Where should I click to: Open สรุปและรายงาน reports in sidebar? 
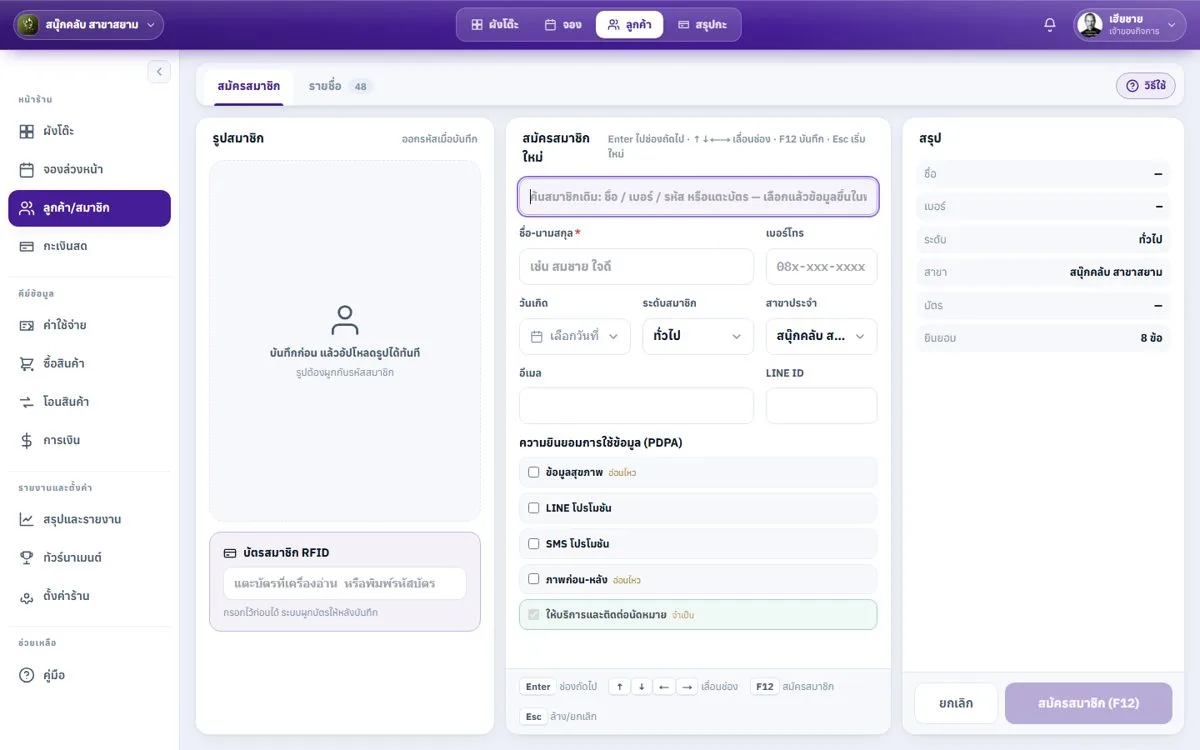[89, 519]
